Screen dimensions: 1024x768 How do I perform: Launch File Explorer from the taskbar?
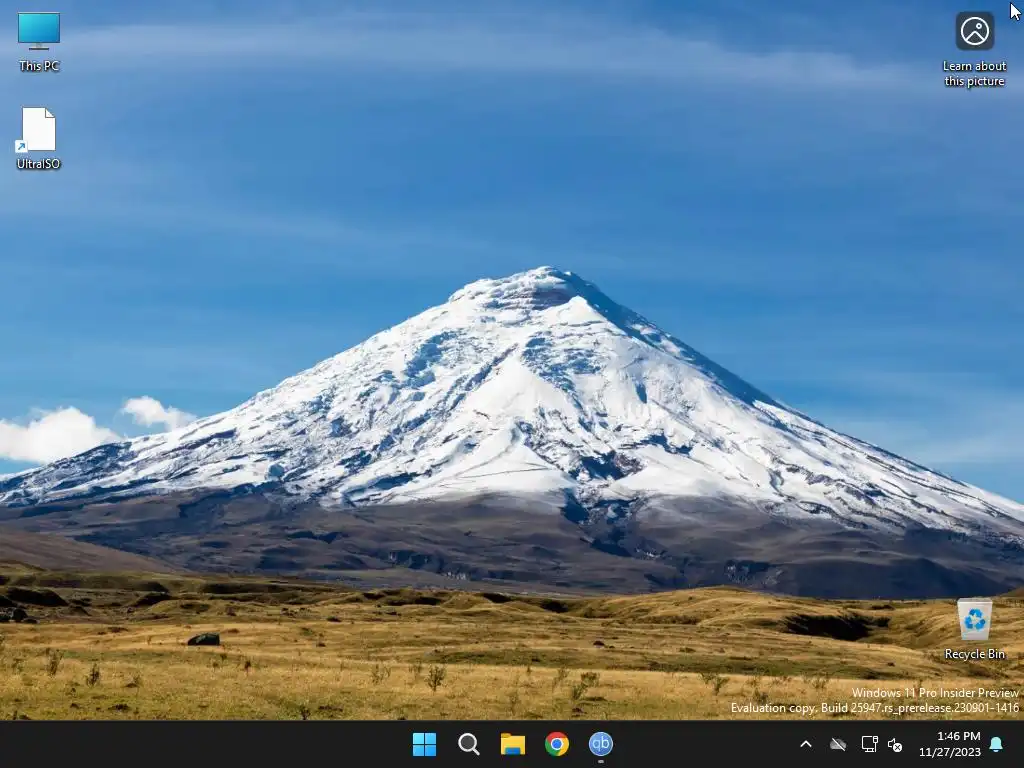pyautogui.click(x=513, y=744)
